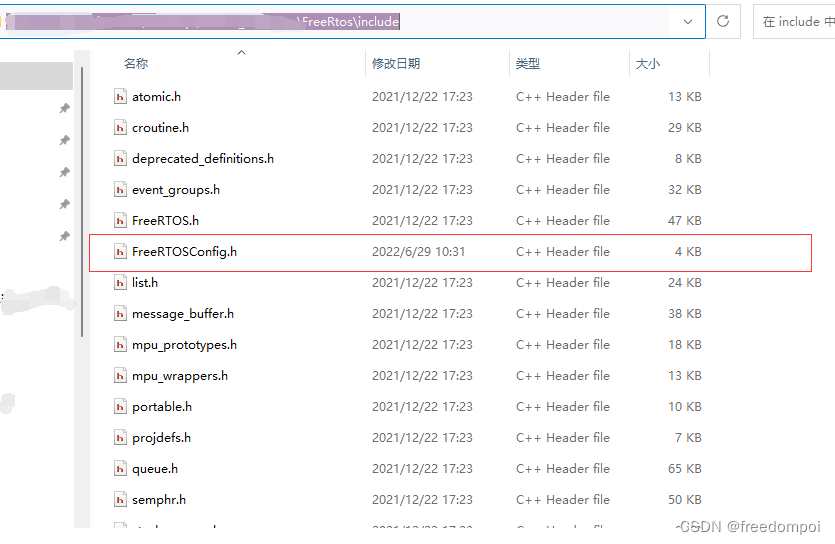Click the 38 KB size of message_buffer.h

tap(685, 314)
